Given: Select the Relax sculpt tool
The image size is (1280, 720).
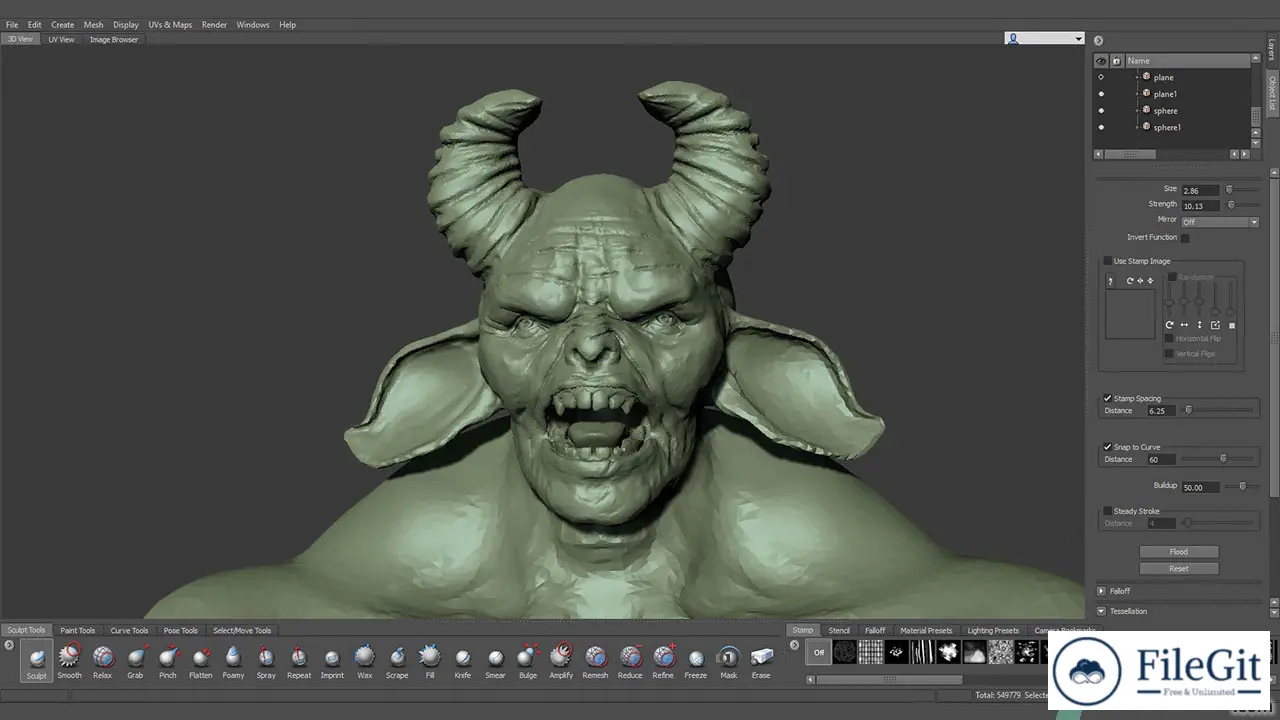Looking at the screenshot, I should (102, 662).
